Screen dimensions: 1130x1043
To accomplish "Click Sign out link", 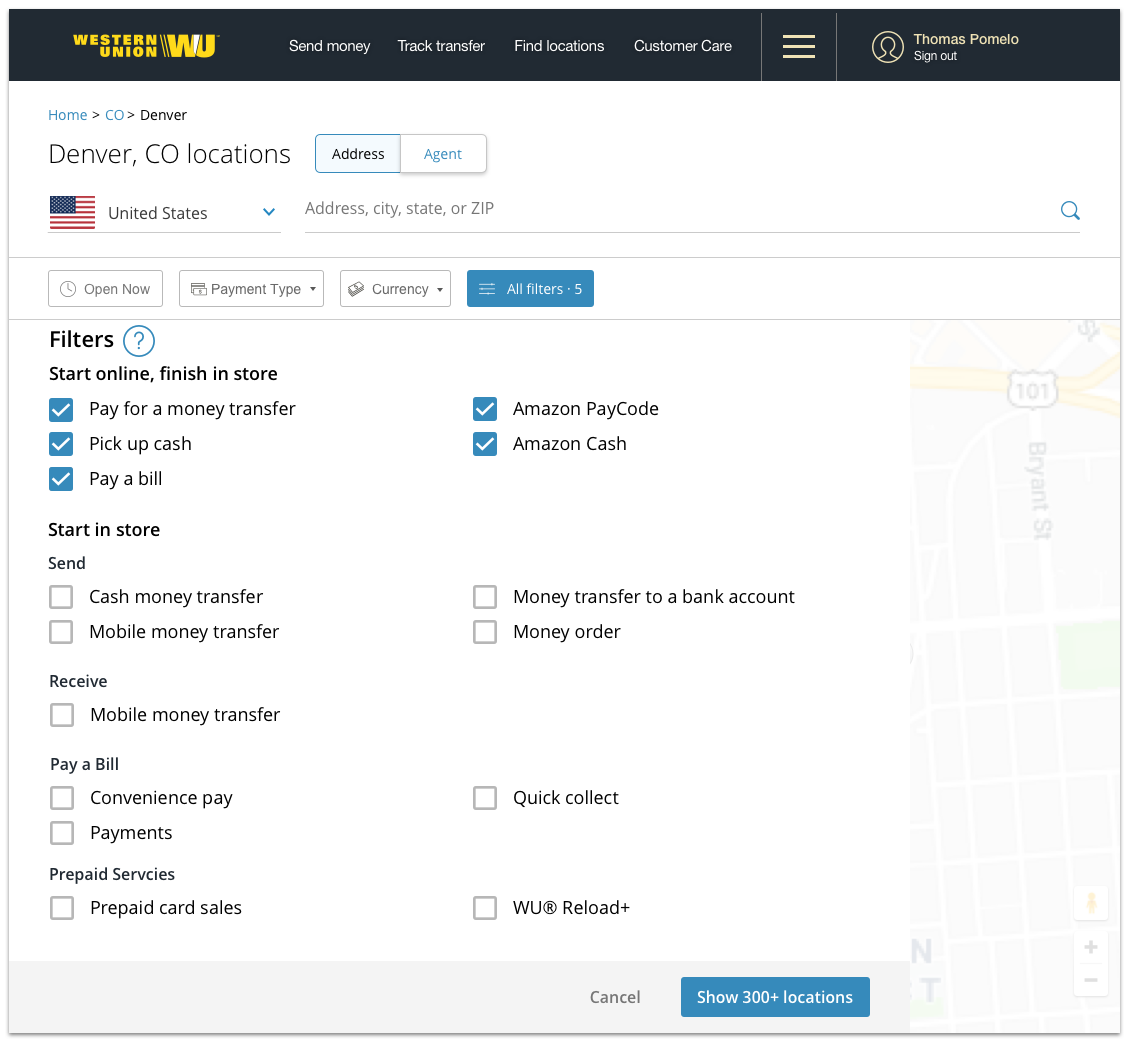I will [x=935, y=56].
